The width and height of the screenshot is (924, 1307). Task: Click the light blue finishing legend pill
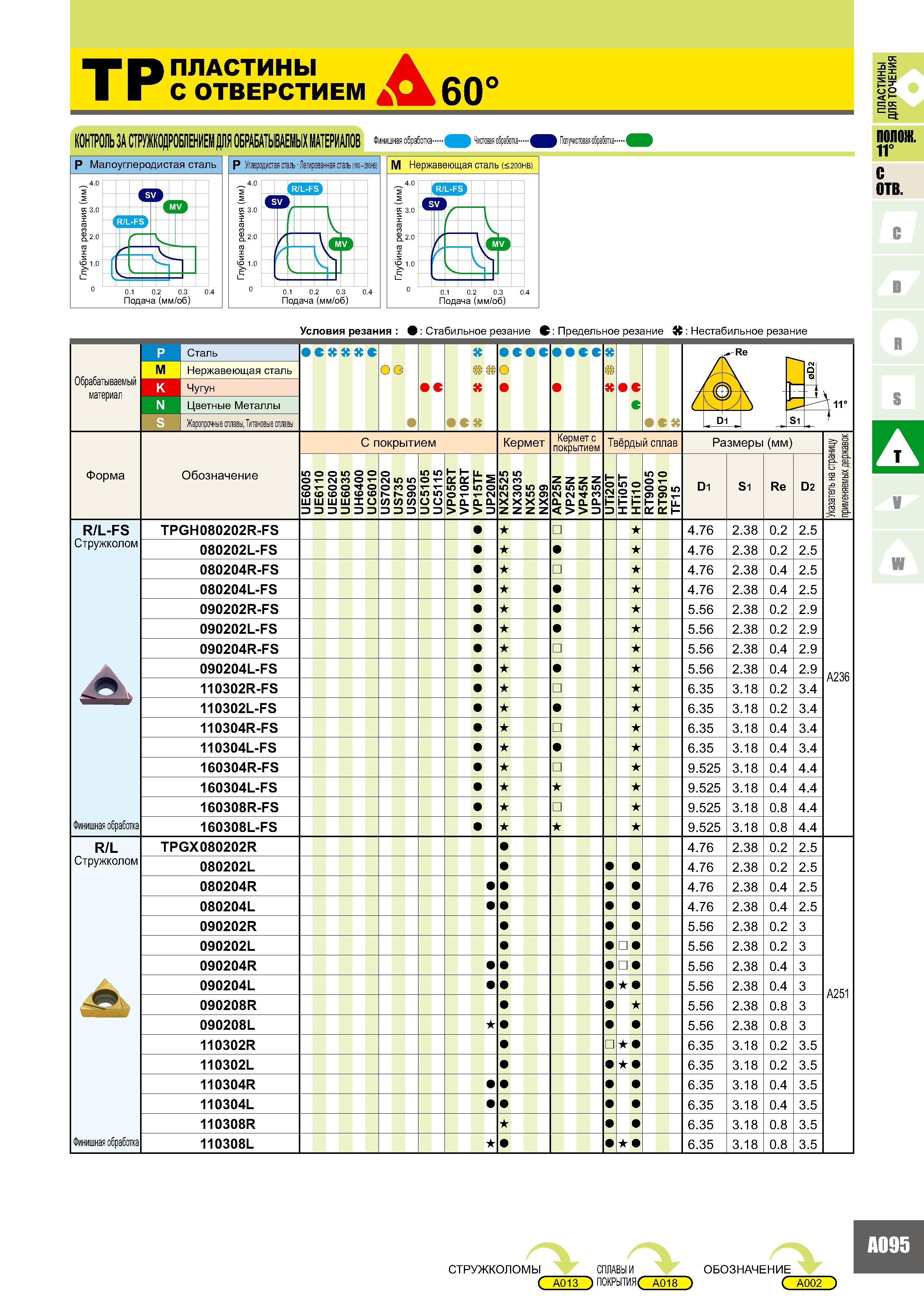click(458, 140)
